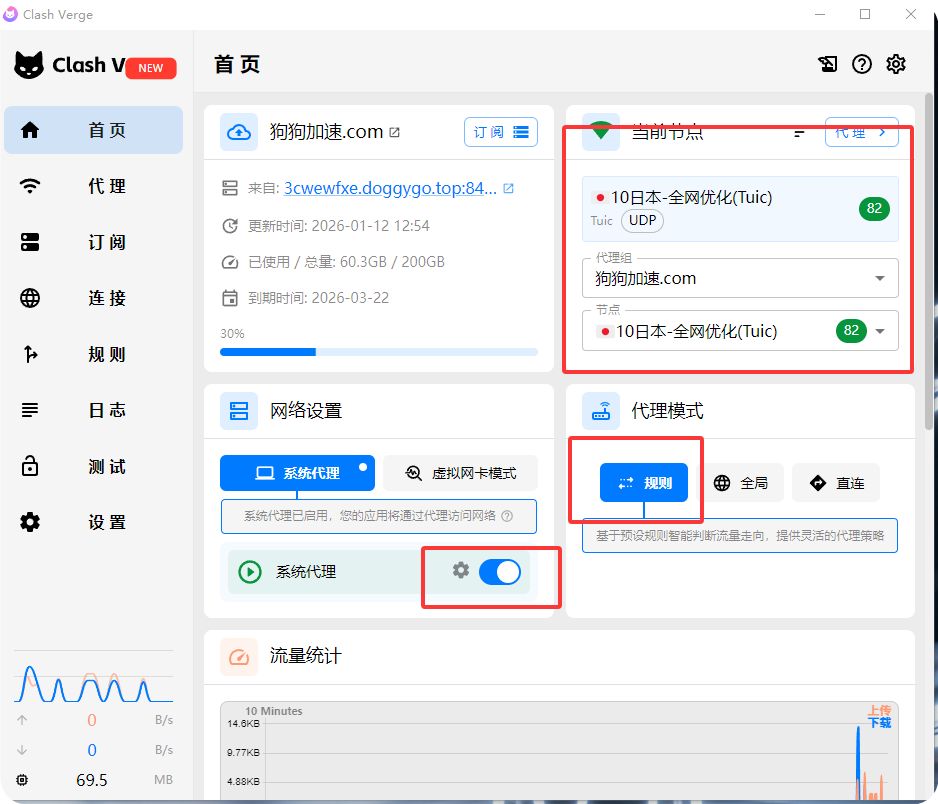
Task: Open the 规则 page using its sidebar icon
Action: click(x=30, y=354)
